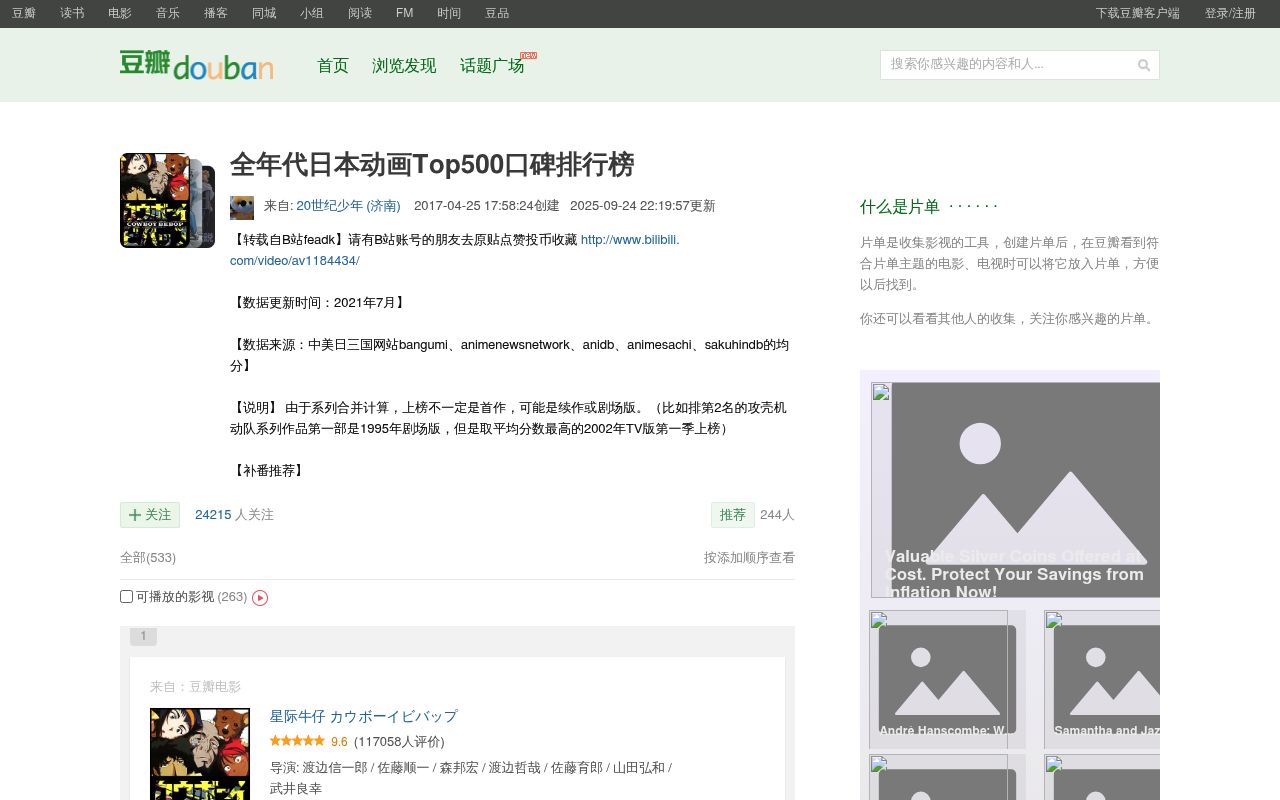
Task: Open the Valuable Silver Coins ad image
Action: (1015, 490)
